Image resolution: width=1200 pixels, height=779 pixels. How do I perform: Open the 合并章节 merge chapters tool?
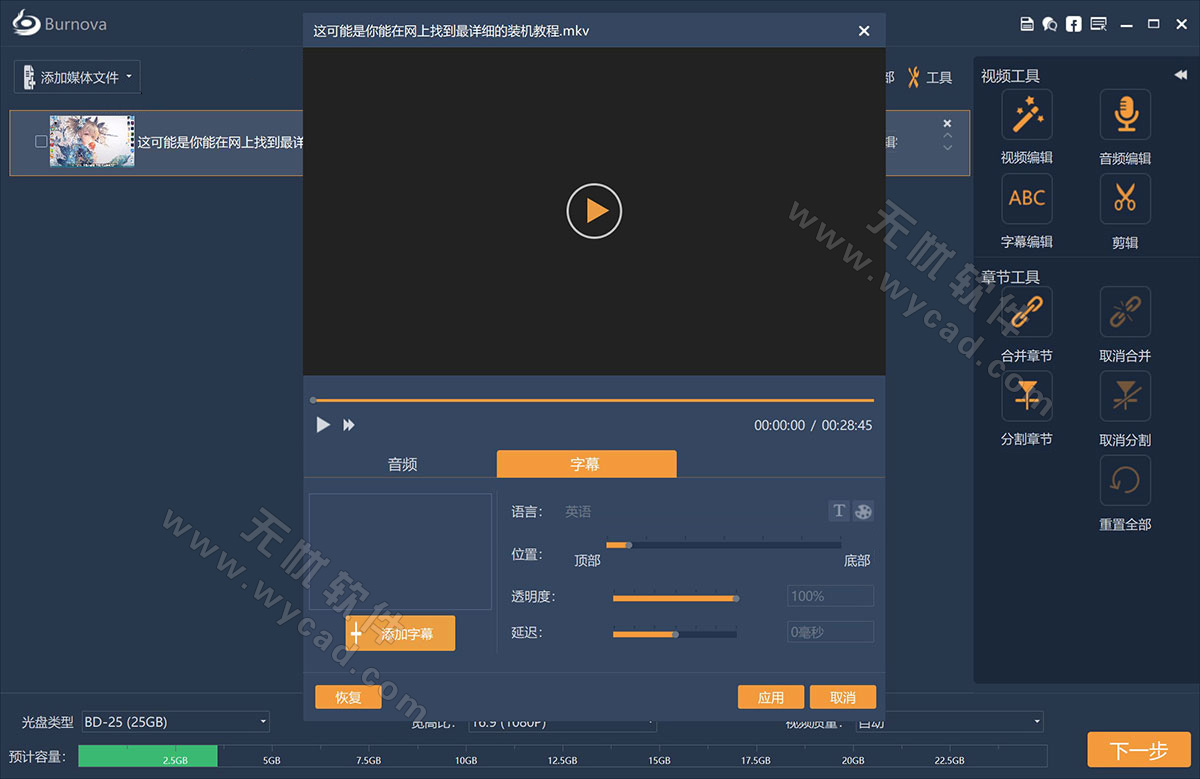click(1027, 312)
